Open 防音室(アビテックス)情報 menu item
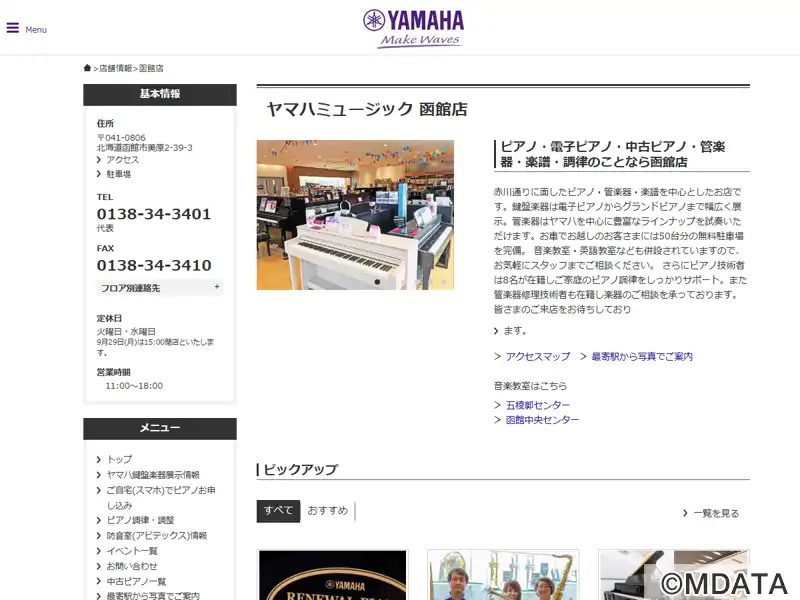 coord(157,535)
